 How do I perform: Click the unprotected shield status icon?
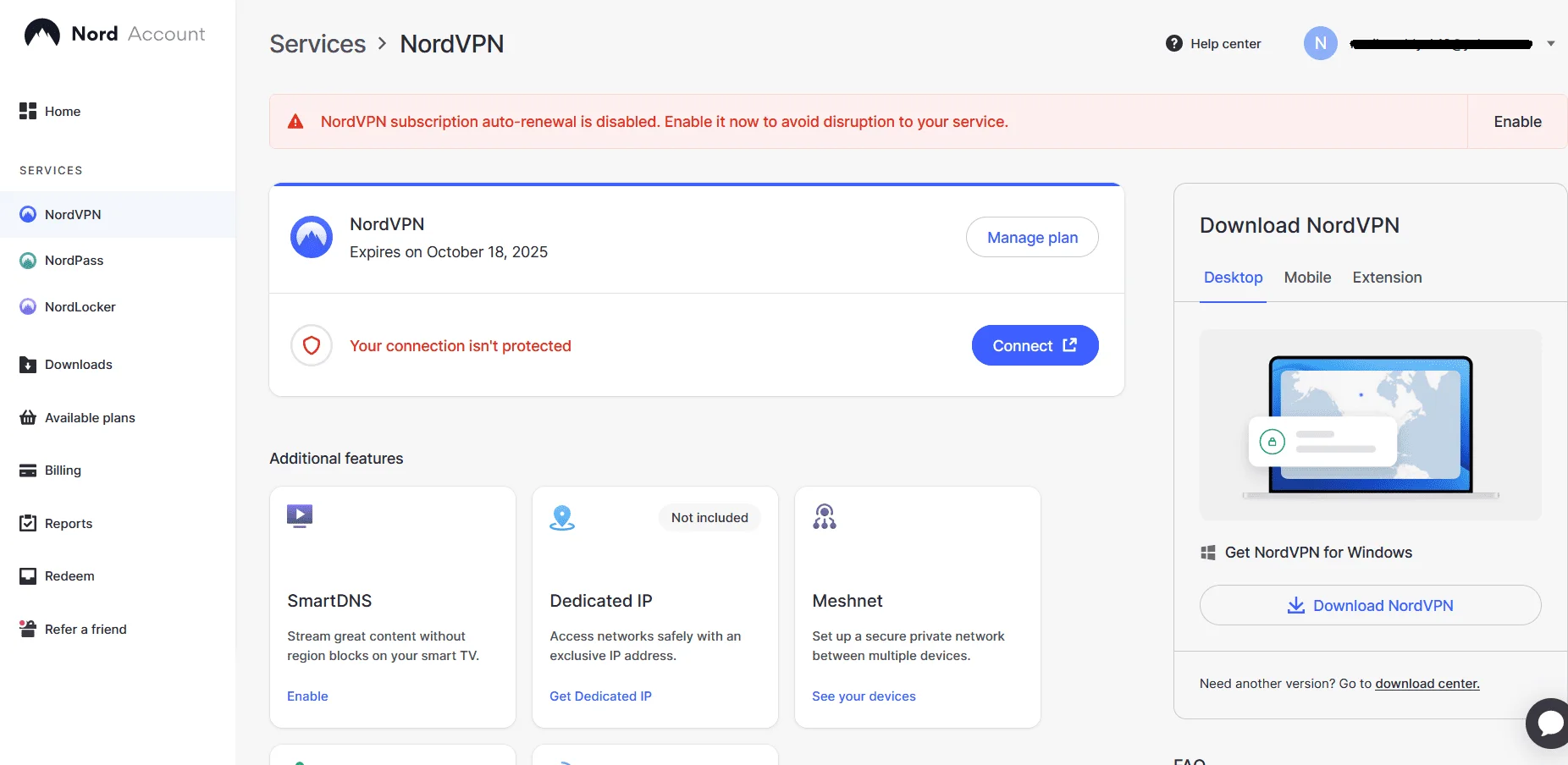(x=312, y=345)
